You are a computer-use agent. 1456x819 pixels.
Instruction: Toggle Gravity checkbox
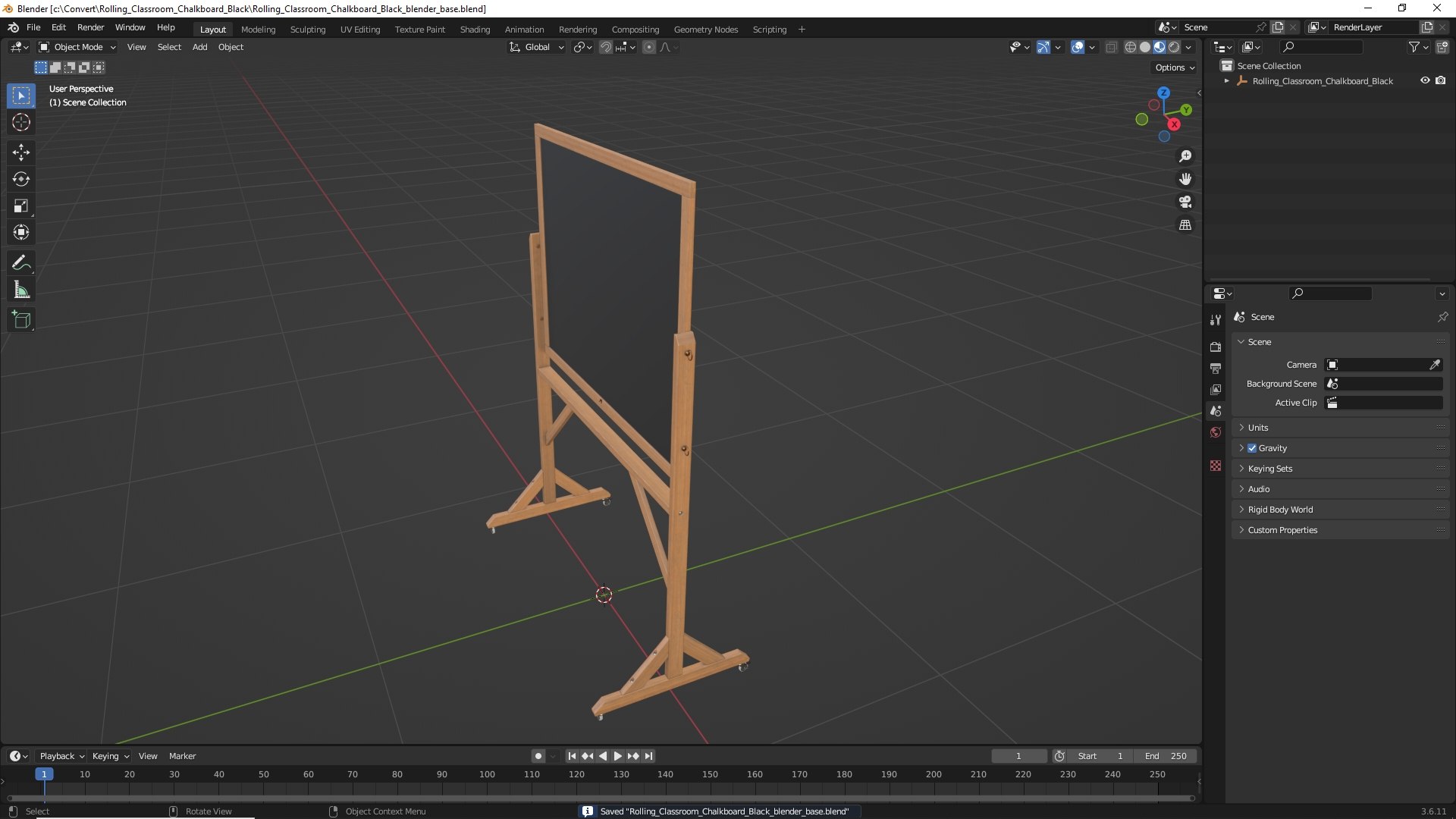pos(1252,448)
